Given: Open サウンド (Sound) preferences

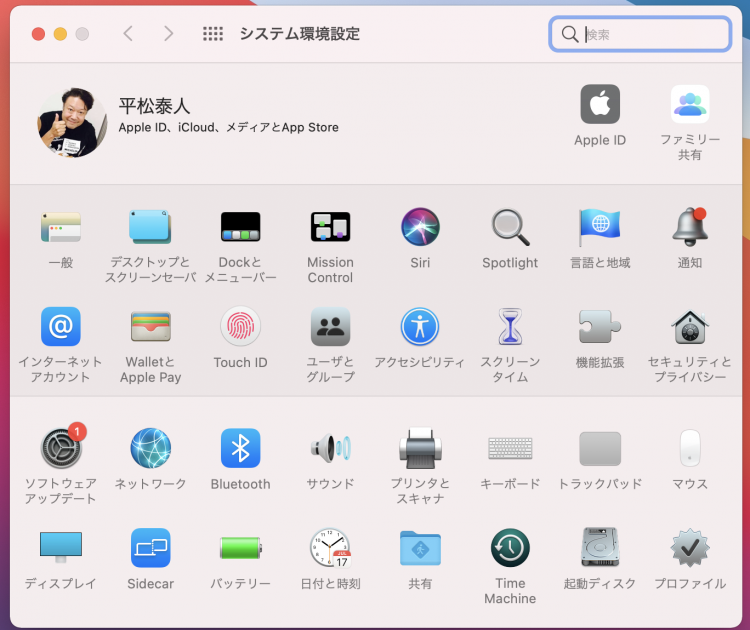Looking at the screenshot, I should click(x=331, y=448).
